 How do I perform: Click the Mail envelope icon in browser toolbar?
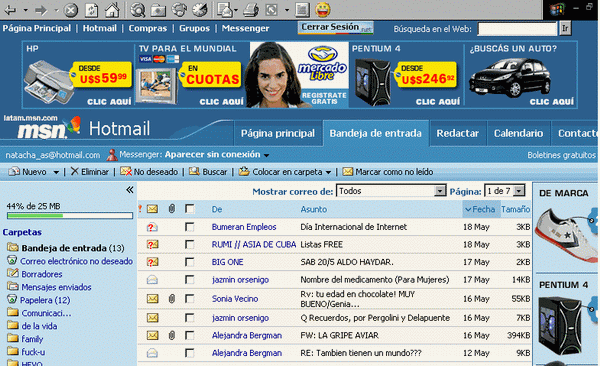[225, 10]
